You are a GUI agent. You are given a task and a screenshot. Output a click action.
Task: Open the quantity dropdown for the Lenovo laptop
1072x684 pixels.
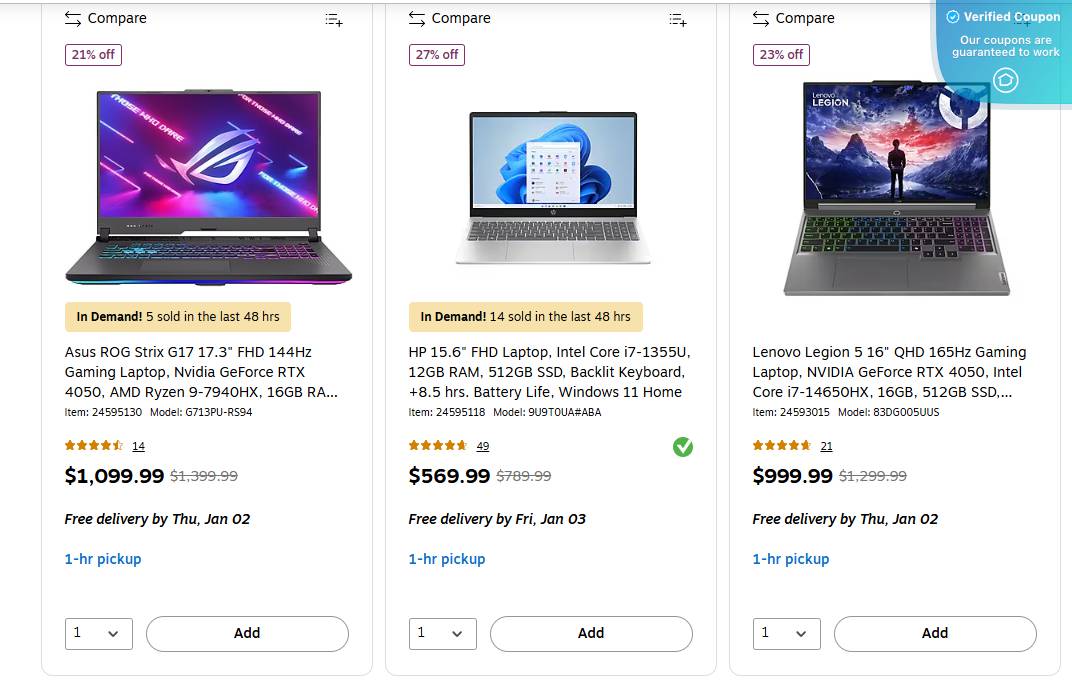[786, 633]
